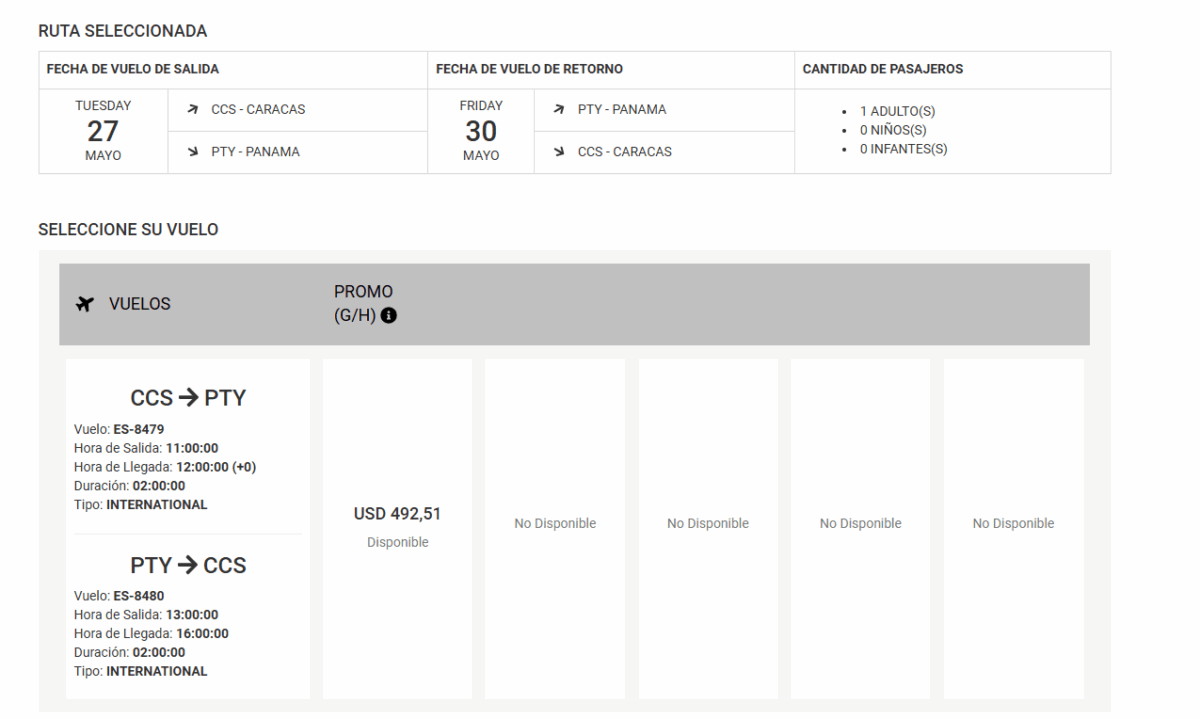Click flight number ES-8480
Image resolution: width=1200 pixels, height=719 pixels.
[138, 595]
